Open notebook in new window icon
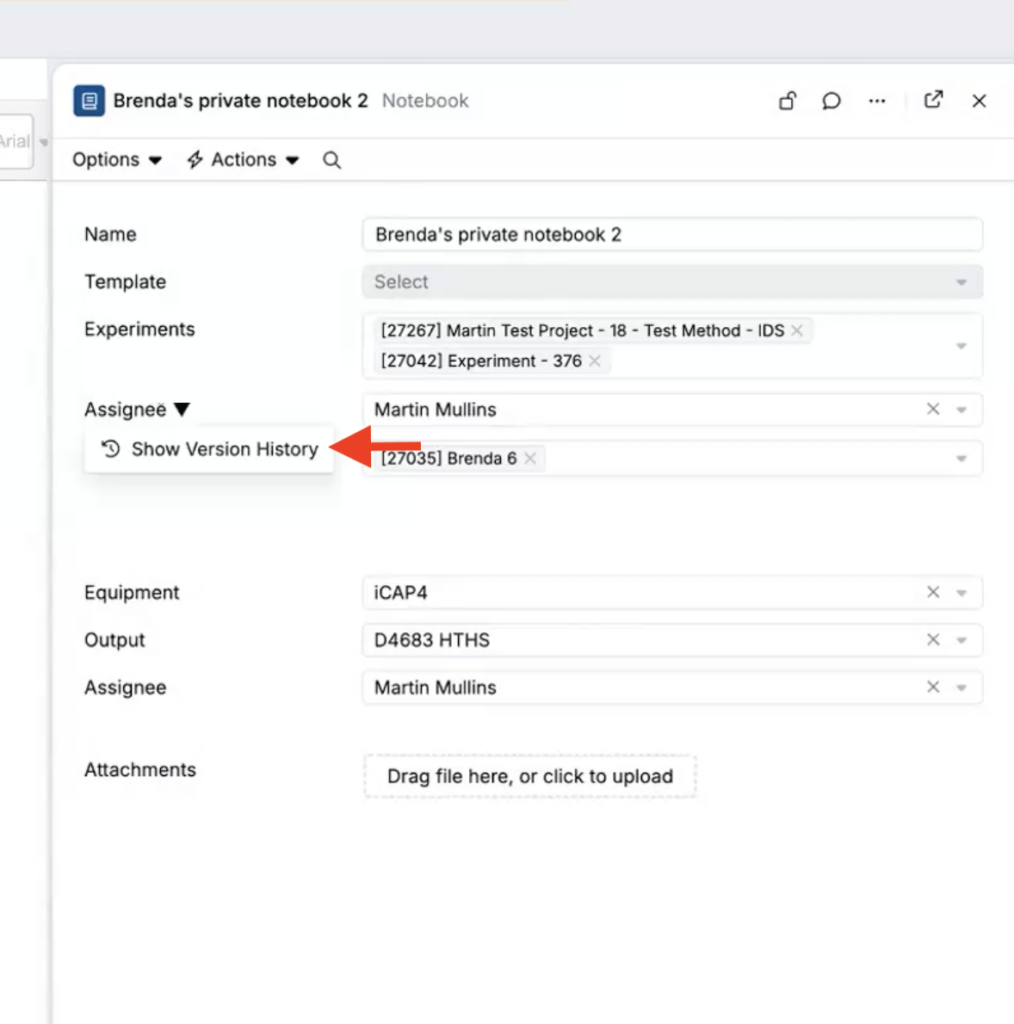 [x=934, y=100]
